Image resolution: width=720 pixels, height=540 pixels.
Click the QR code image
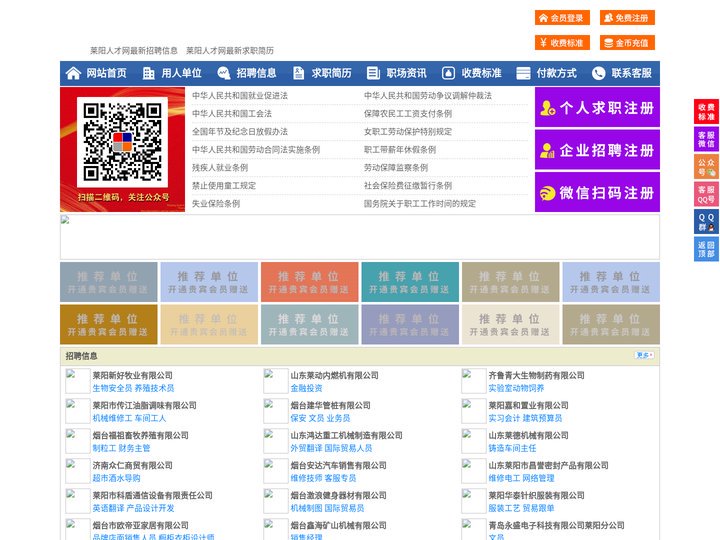click(x=123, y=141)
